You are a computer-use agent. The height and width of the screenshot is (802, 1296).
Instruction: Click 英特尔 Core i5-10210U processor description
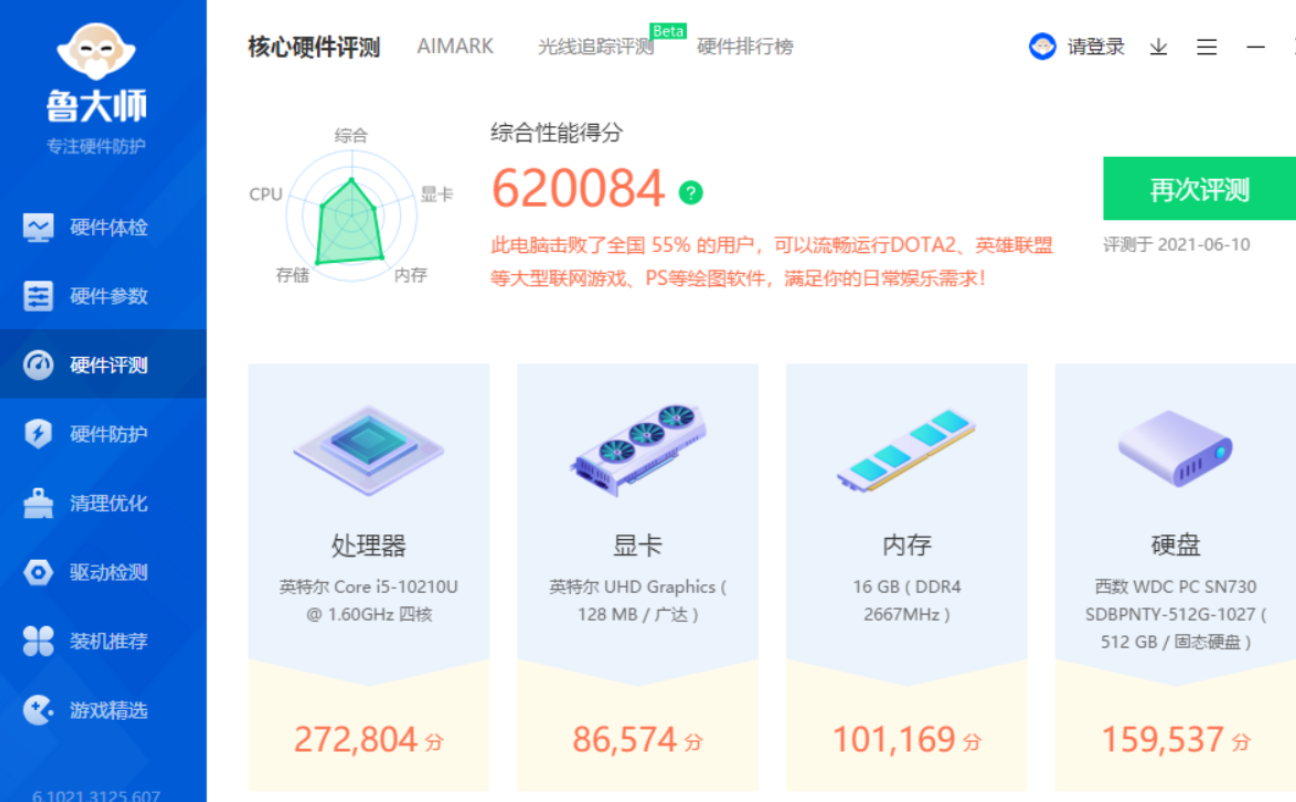click(369, 600)
